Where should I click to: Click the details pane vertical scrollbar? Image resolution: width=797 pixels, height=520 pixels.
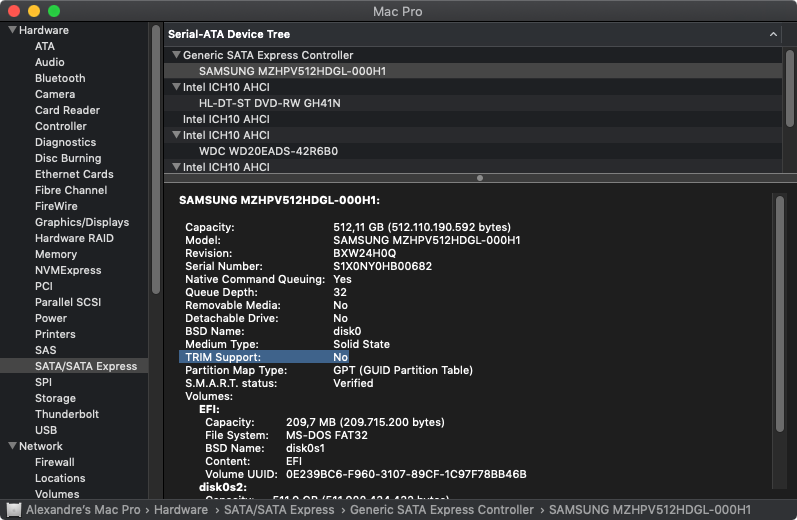tap(780, 314)
